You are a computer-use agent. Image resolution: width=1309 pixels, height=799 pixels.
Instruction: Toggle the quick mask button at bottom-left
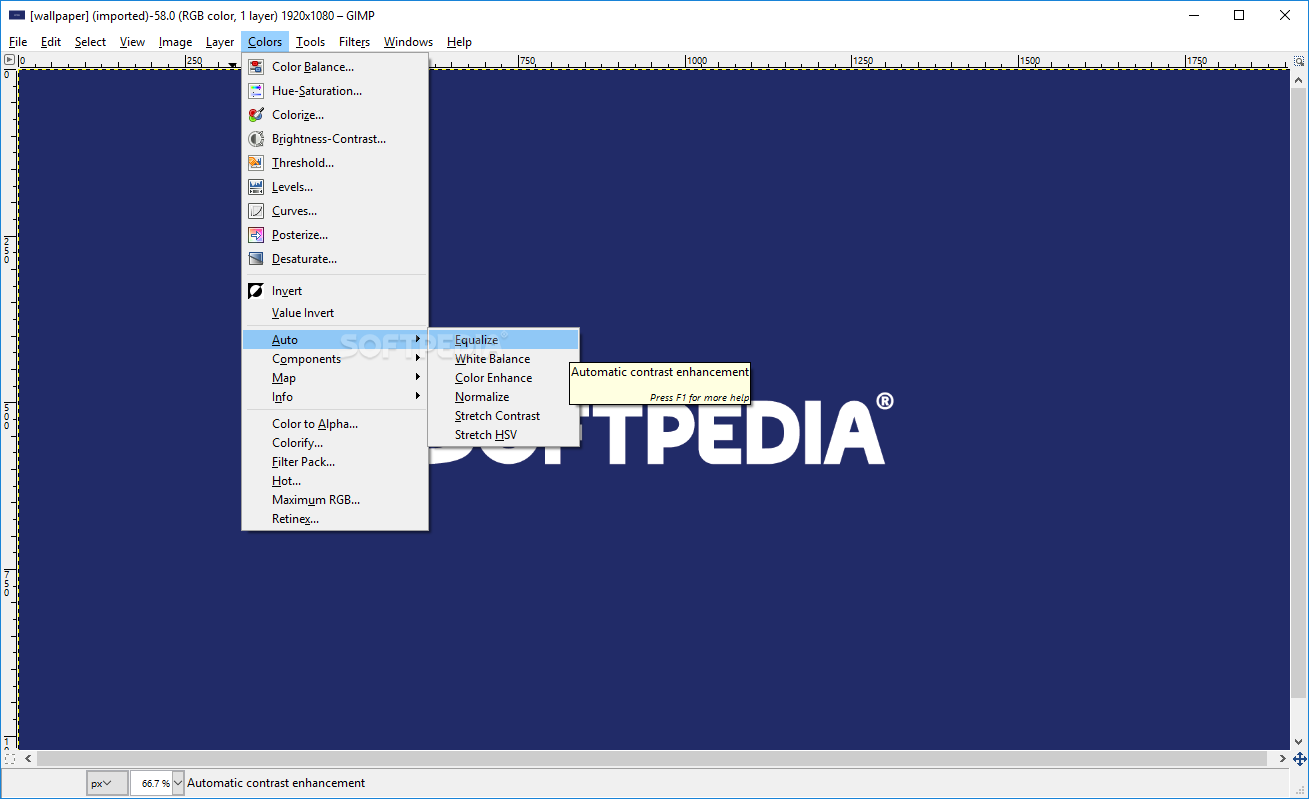(9, 759)
